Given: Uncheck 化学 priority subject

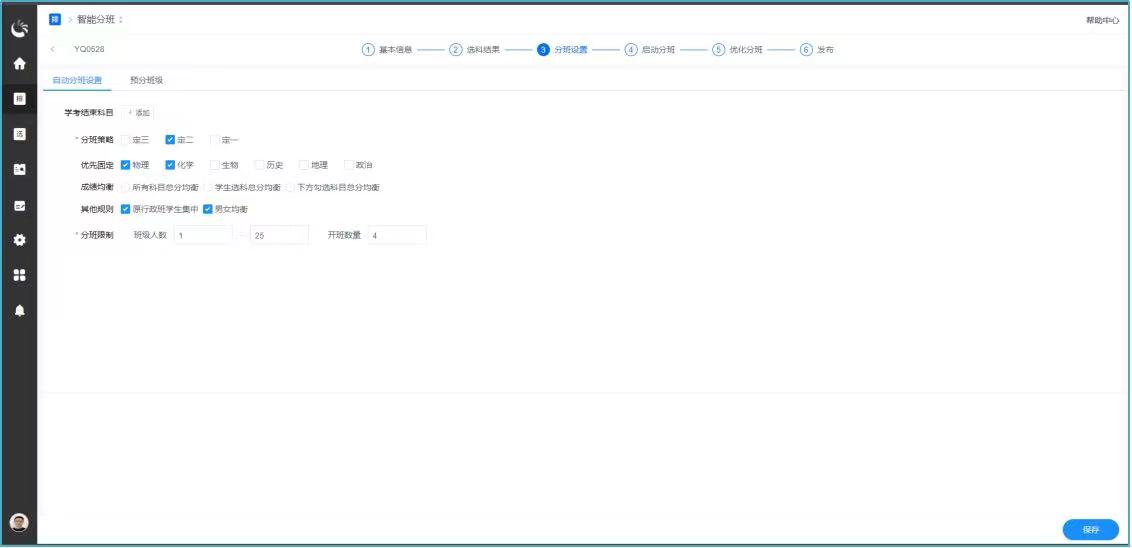Looking at the screenshot, I should (x=170, y=165).
